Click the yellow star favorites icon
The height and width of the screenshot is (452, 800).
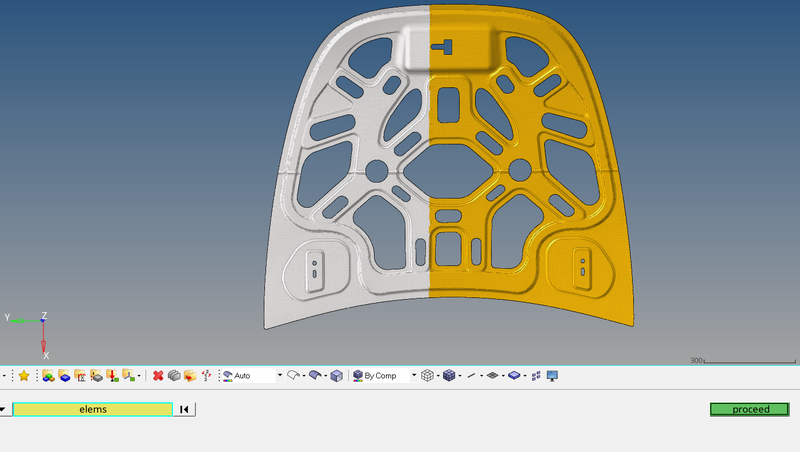pyautogui.click(x=24, y=376)
